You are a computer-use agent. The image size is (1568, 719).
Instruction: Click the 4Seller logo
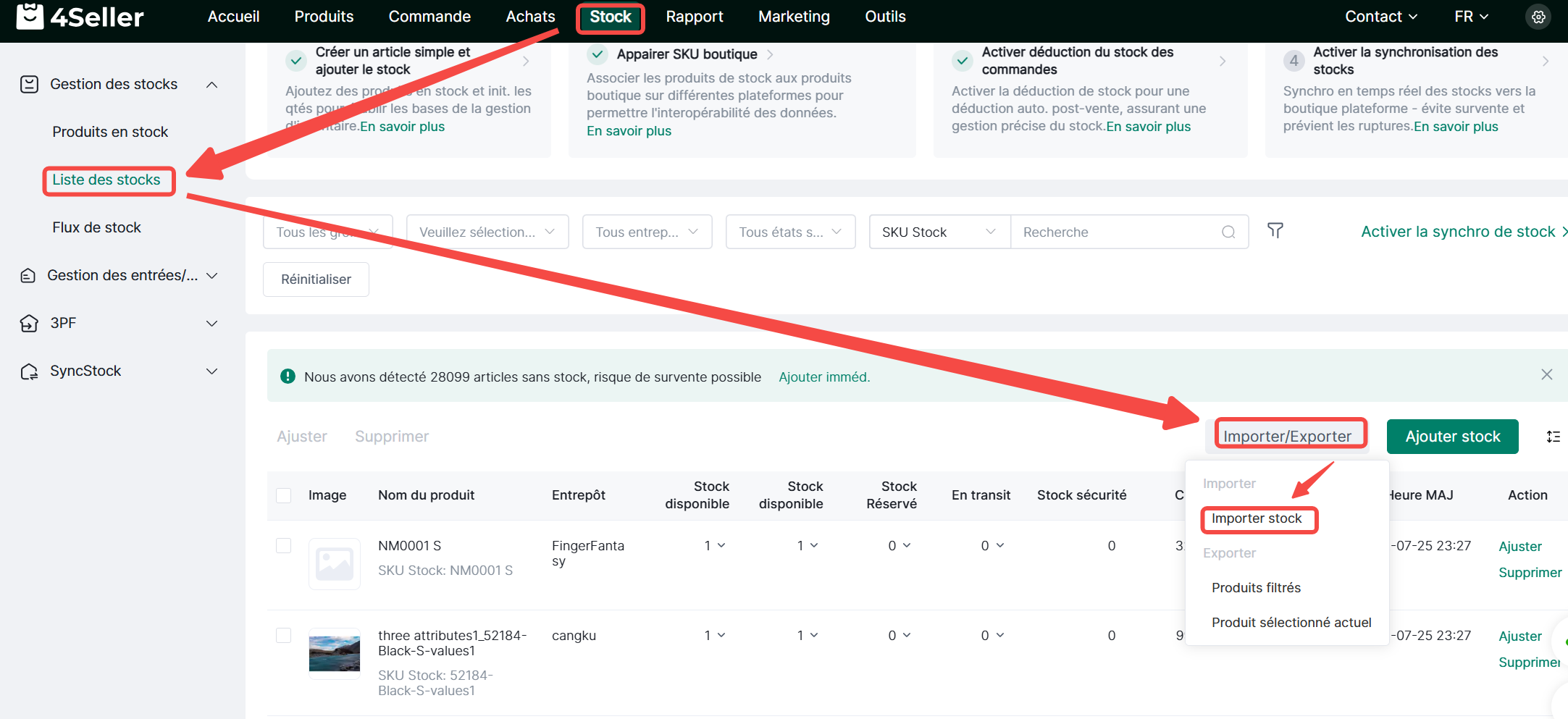80,17
